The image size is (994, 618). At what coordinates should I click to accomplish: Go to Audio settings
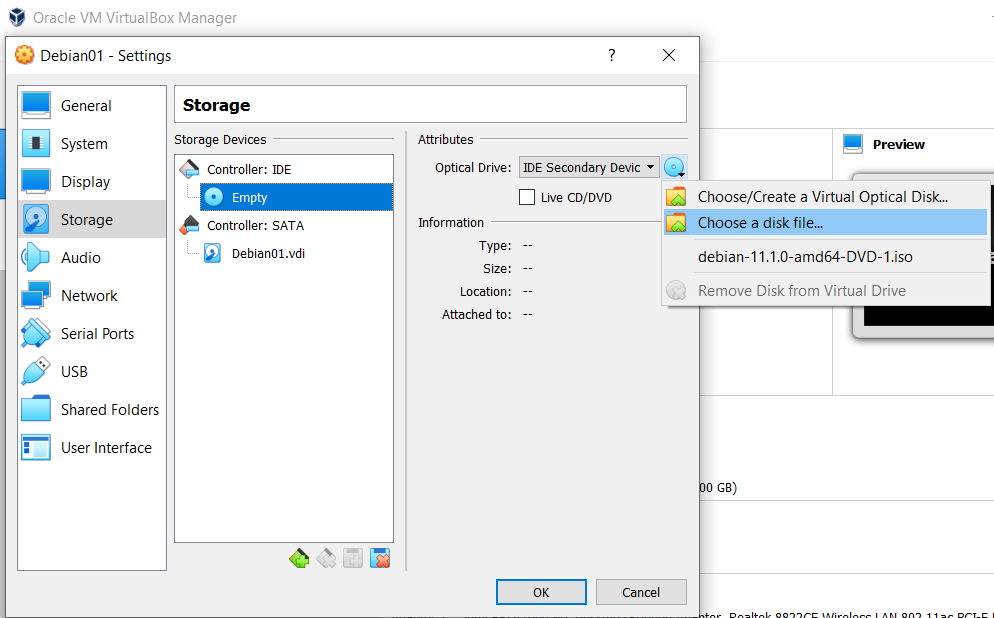pos(92,257)
